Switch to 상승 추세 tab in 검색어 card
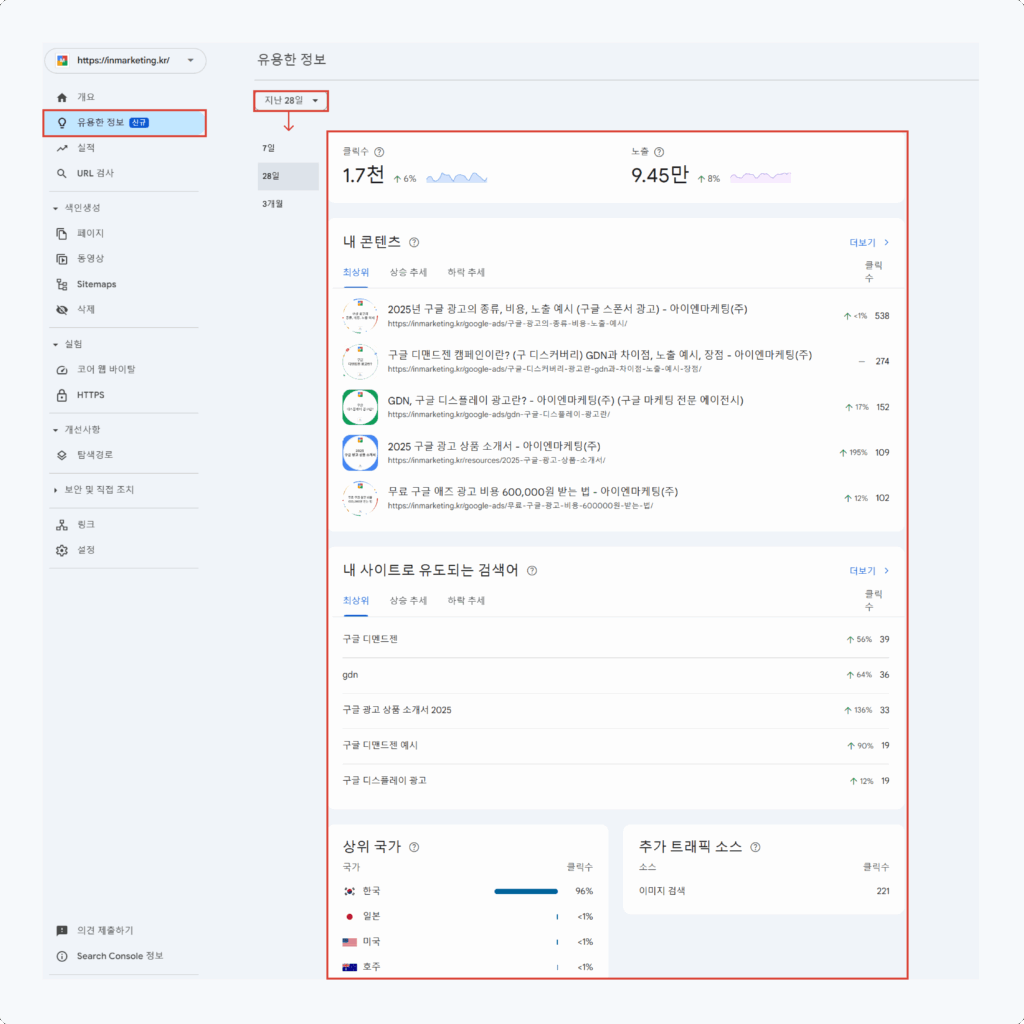 (x=408, y=601)
